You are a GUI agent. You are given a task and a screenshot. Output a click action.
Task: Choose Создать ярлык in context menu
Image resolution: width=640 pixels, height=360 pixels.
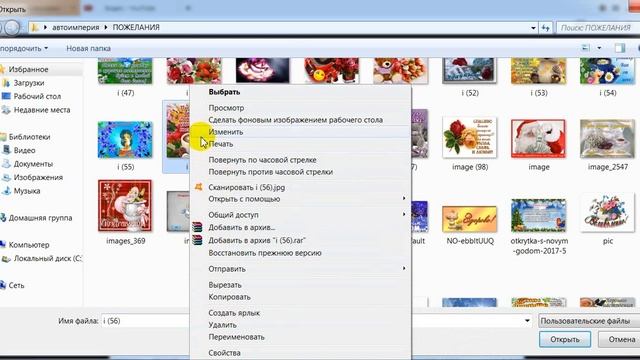point(234,313)
